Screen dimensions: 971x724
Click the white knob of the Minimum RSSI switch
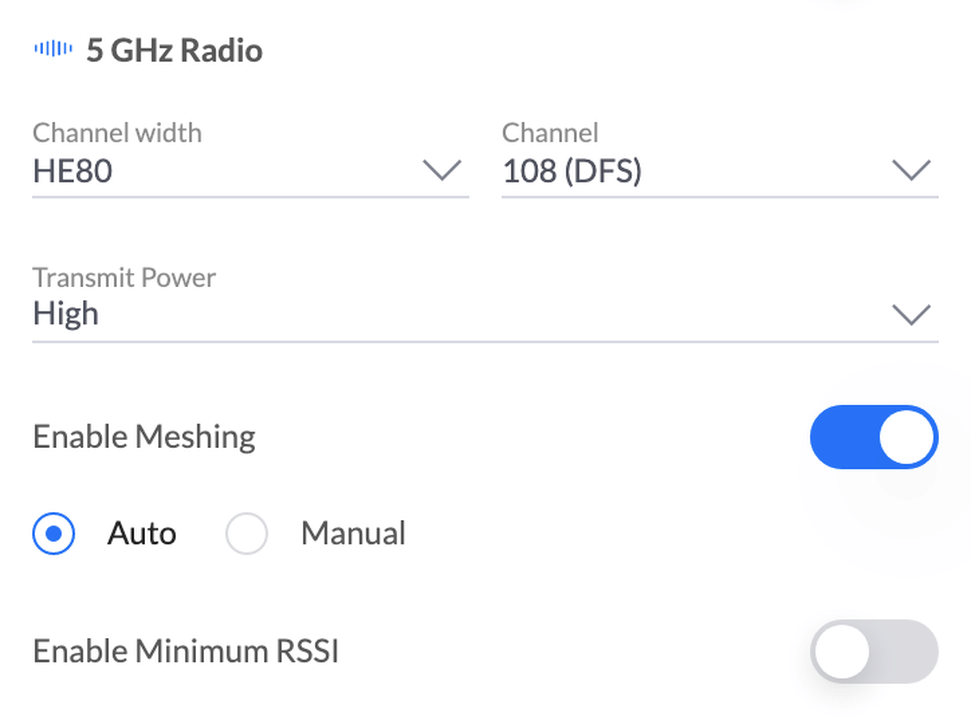[842, 652]
